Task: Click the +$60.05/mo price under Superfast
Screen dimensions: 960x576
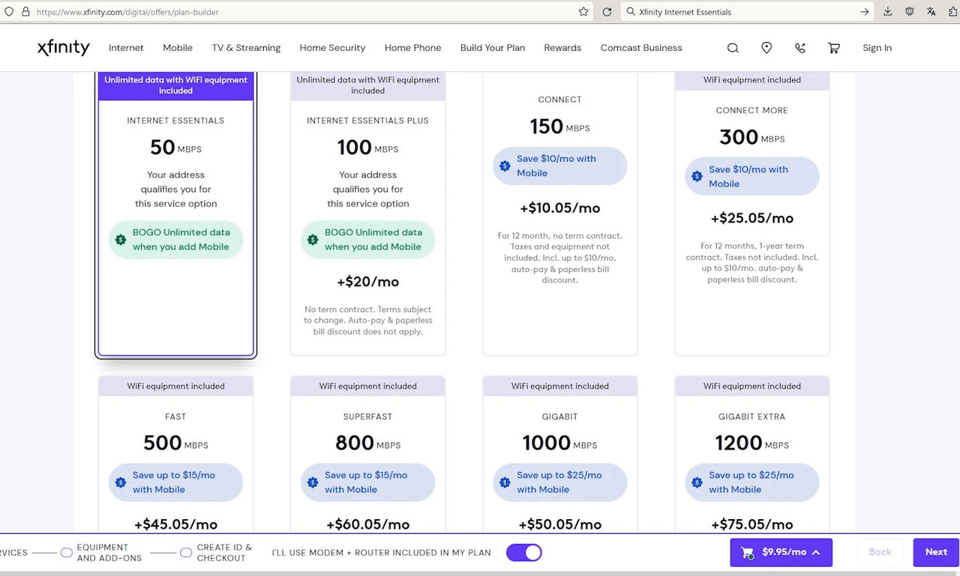Action: [x=368, y=525]
